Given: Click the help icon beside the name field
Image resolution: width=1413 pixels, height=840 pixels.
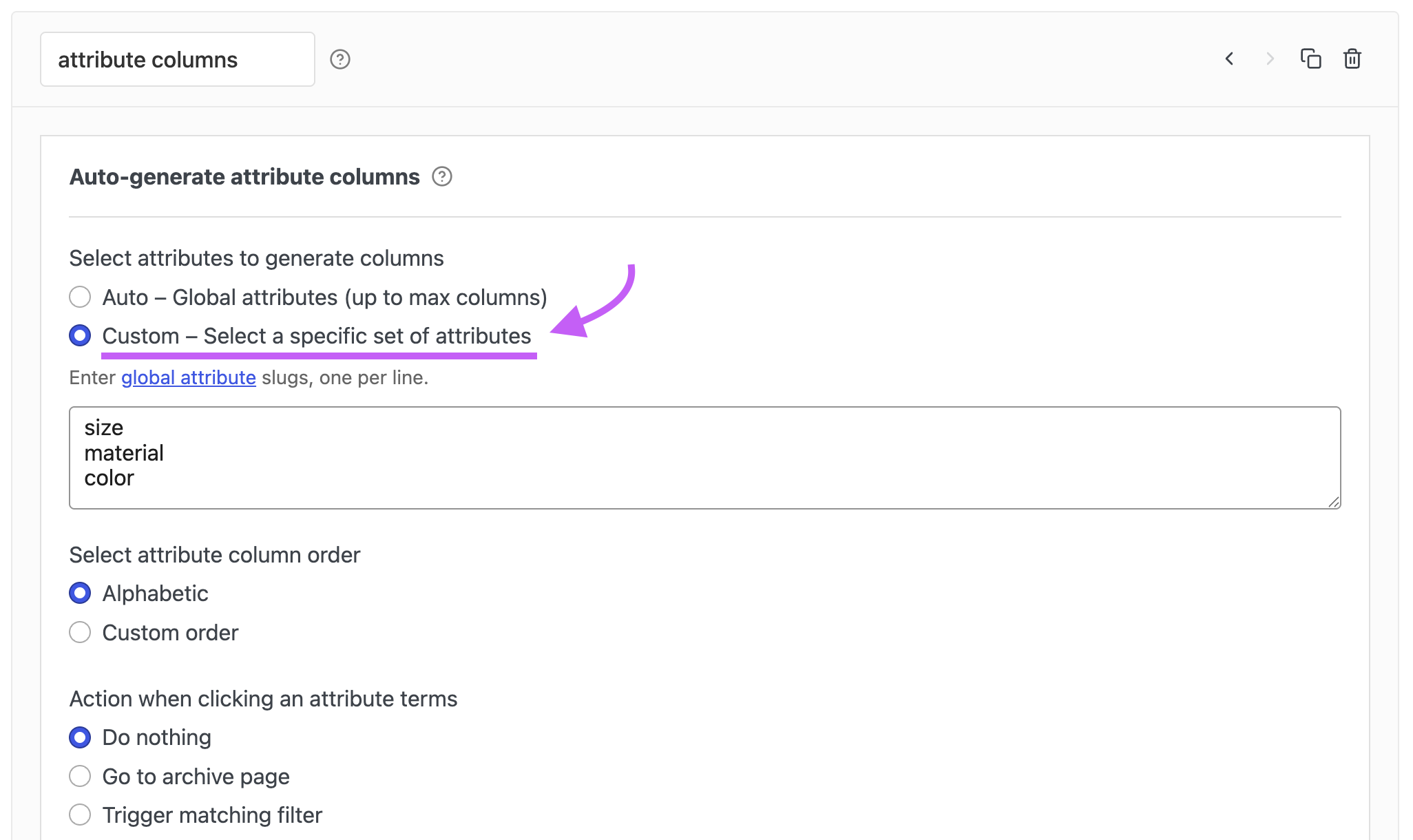Looking at the screenshot, I should point(340,59).
